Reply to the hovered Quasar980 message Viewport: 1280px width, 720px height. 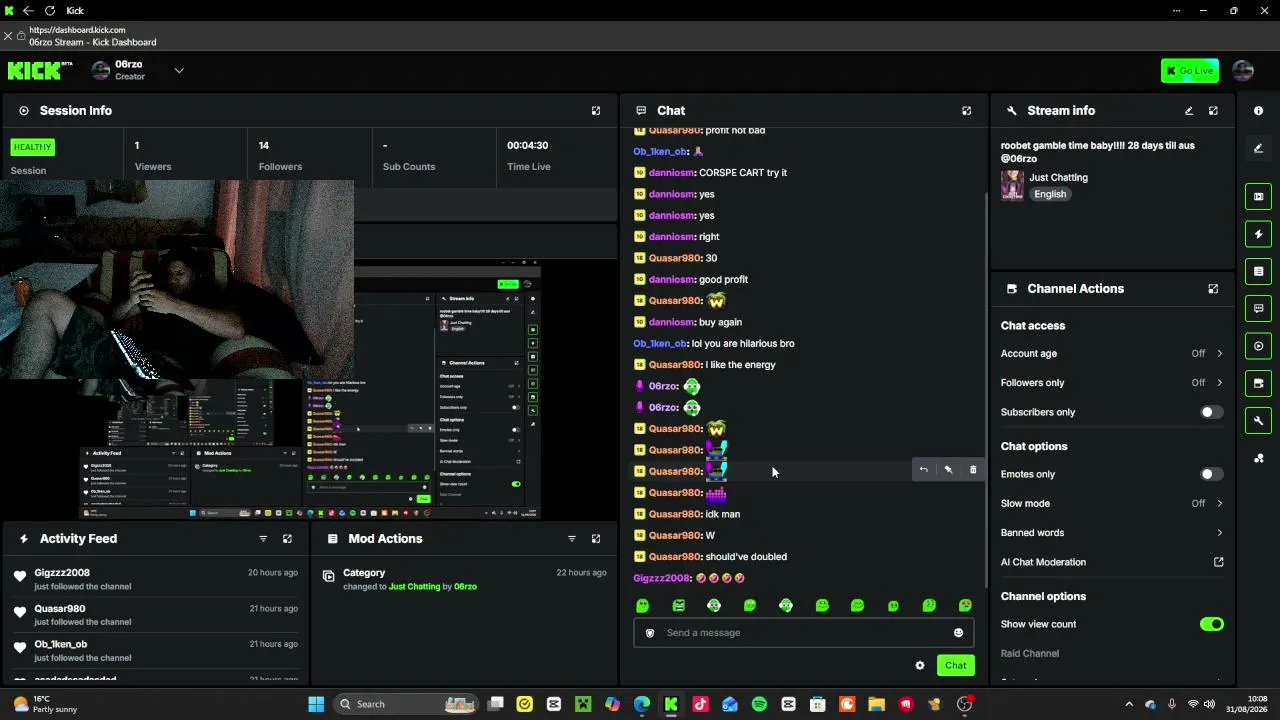923,470
